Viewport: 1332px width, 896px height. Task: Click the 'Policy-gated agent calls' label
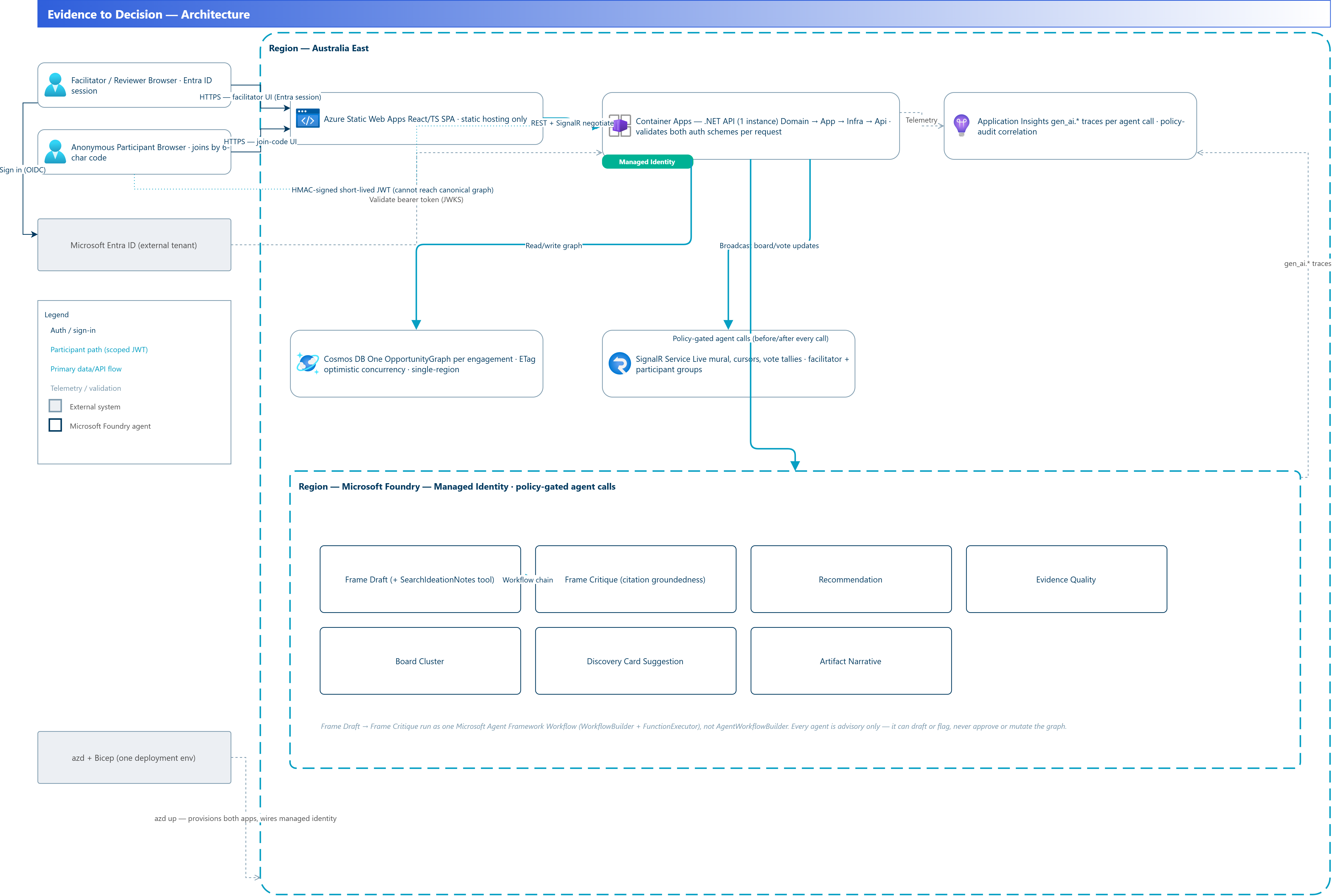tap(750, 338)
